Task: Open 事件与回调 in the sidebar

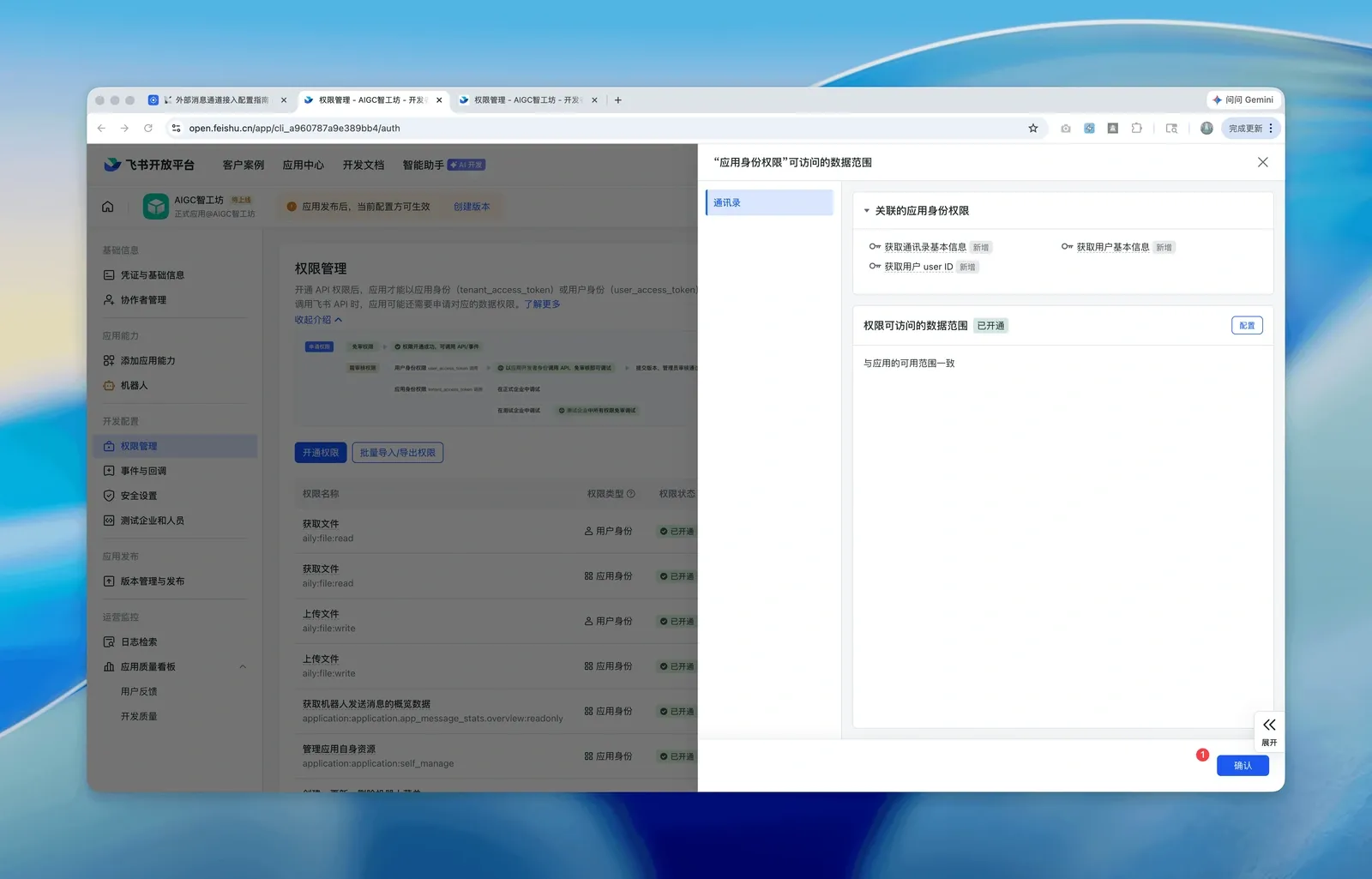Action: point(143,471)
